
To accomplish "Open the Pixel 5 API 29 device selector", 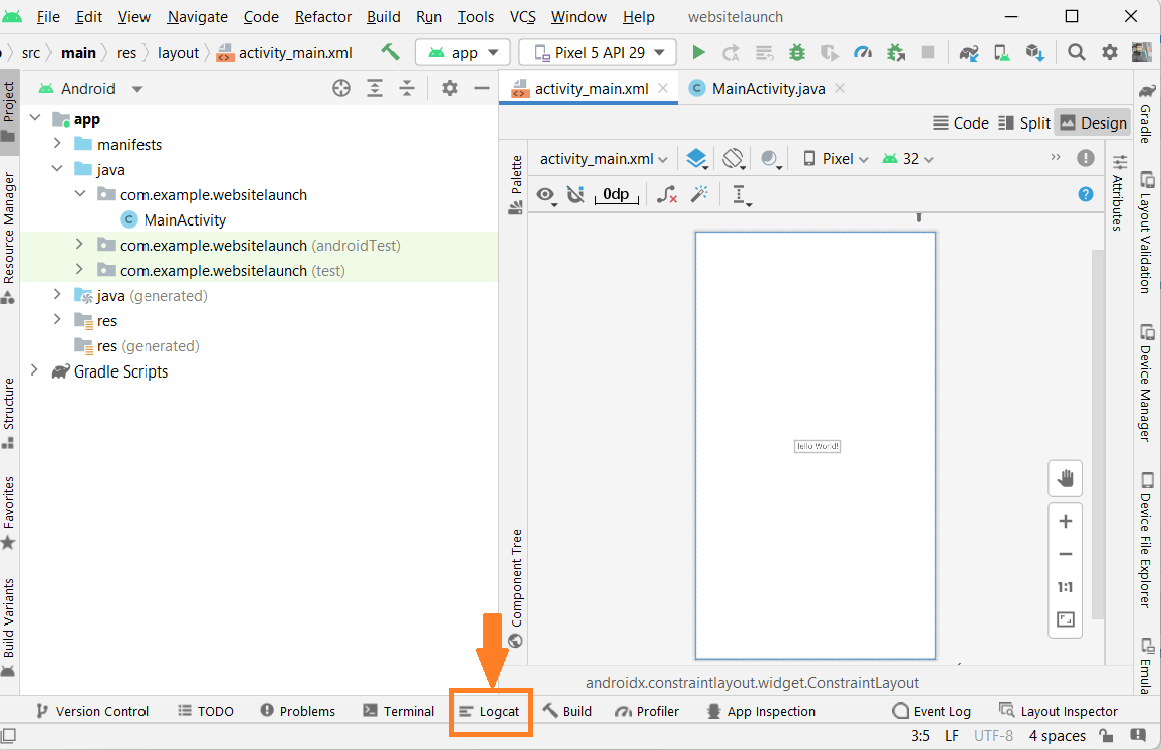I will click(x=597, y=51).
